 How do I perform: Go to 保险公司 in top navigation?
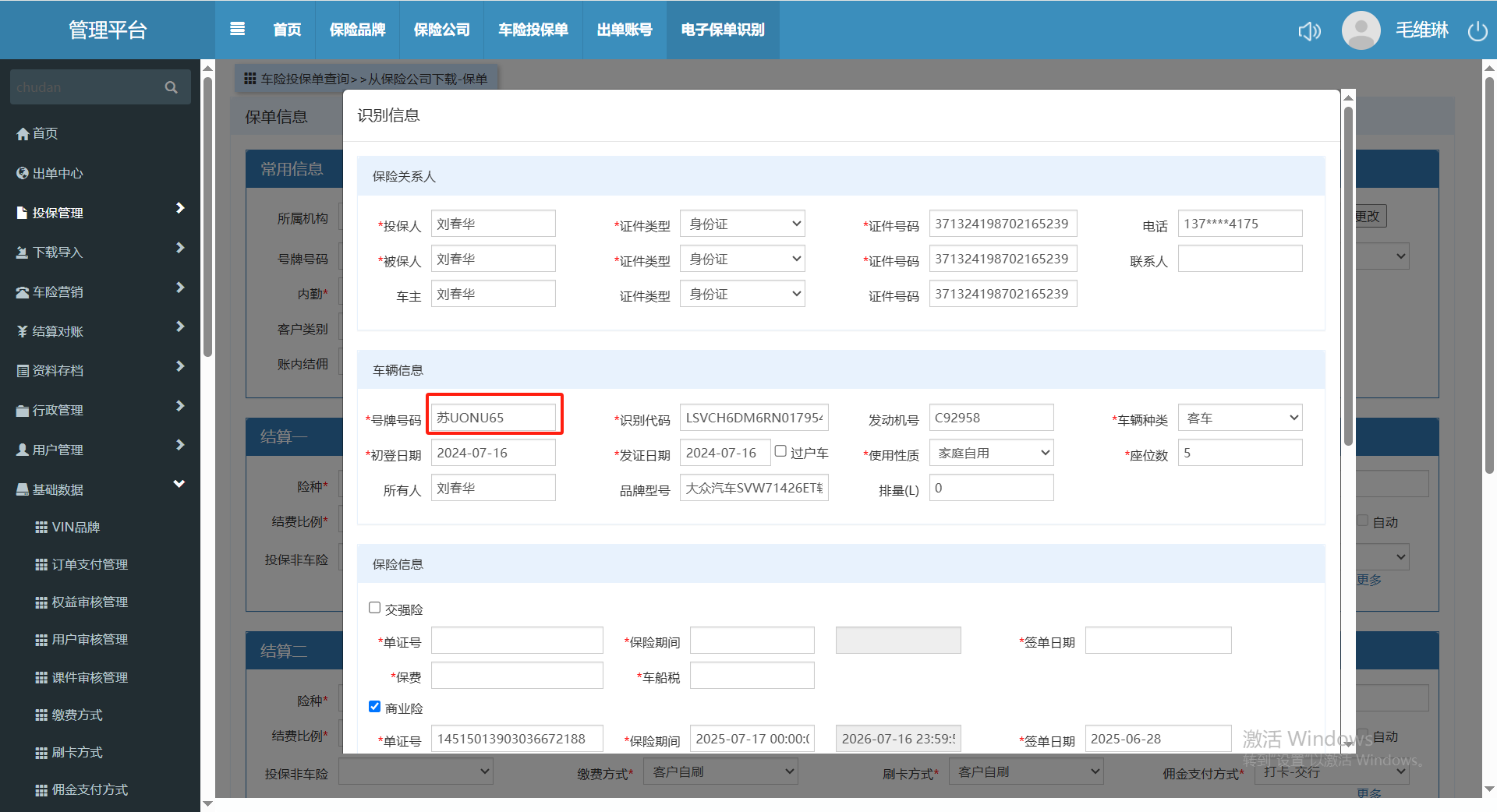[x=441, y=30]
